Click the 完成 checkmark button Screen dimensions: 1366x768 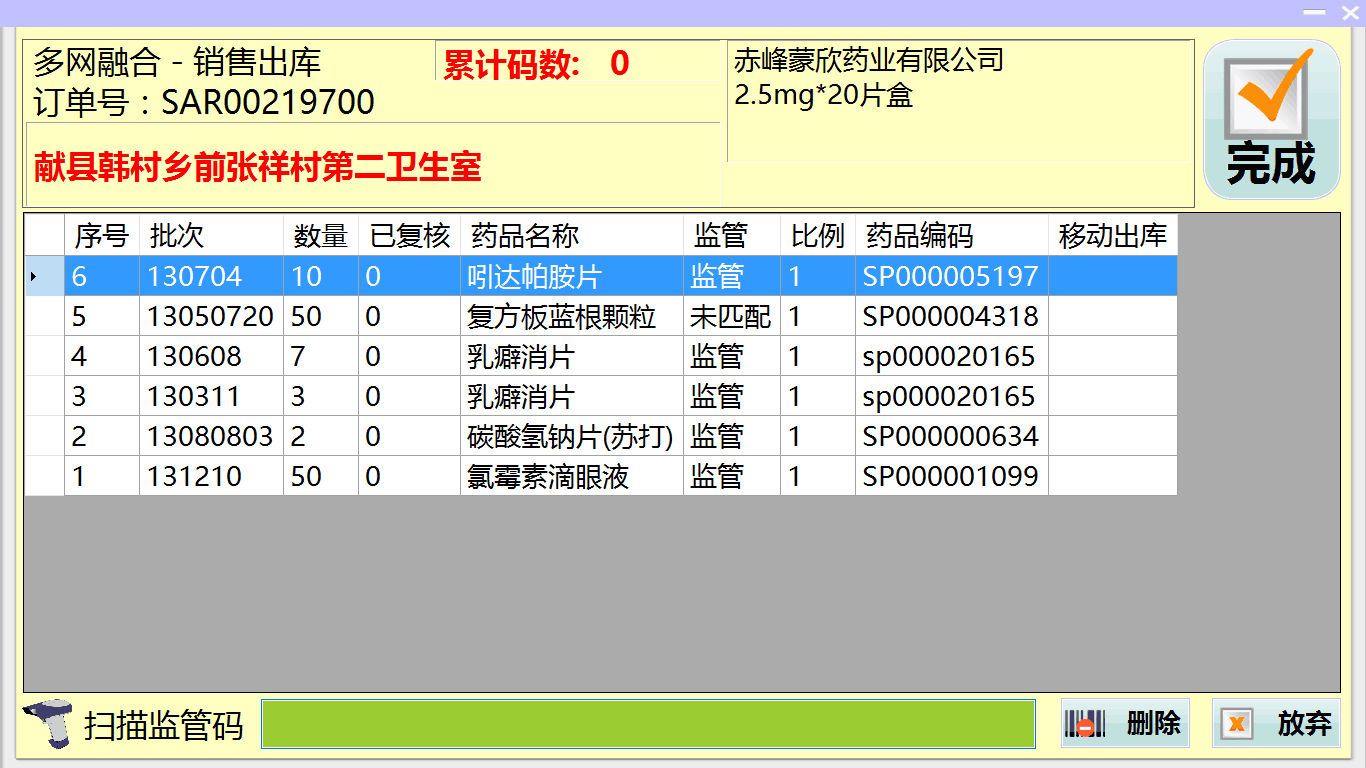point(1271,120)
